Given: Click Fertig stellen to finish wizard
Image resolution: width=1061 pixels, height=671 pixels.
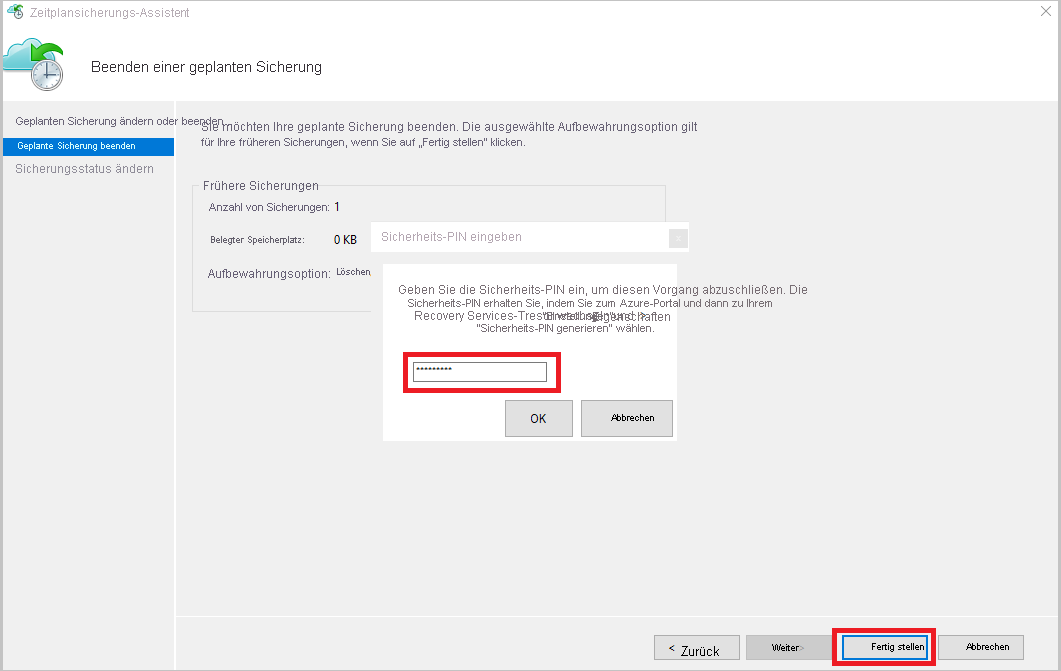Looking at the screenshot, I should pyautogui.click(x=884, y=647).
